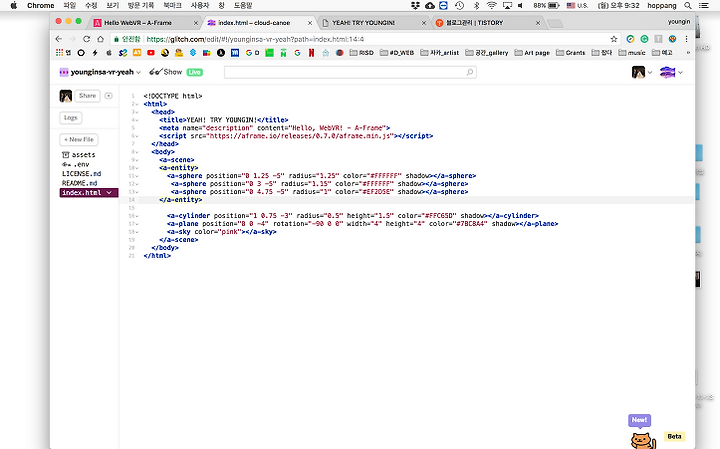This screenshot has height=449, width=720.
Task: Collapse the body tag fold on line 8
Action: coord(137,152)
